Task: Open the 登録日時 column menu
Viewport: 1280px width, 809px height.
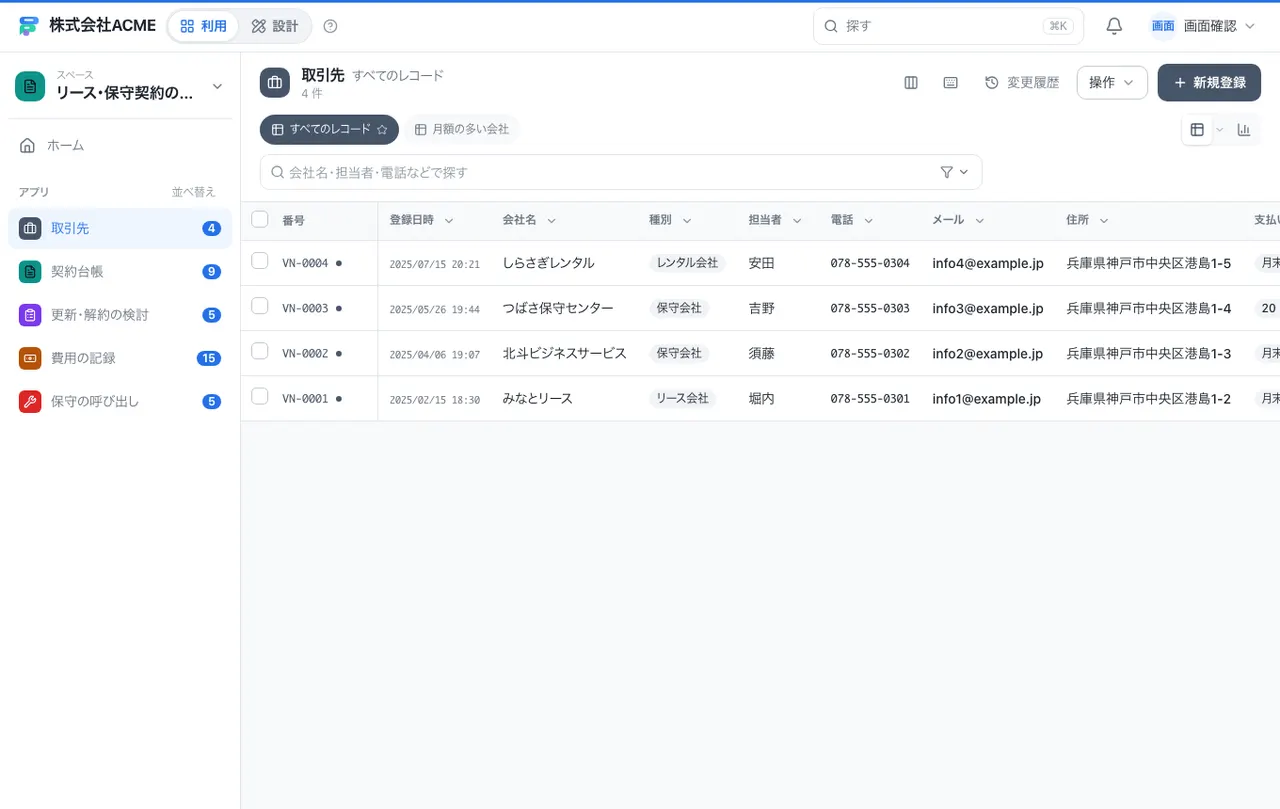Action: pyautogui.click(x=449, y=221)
